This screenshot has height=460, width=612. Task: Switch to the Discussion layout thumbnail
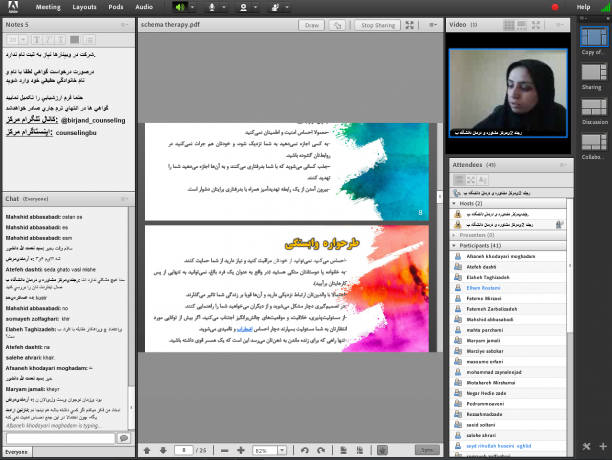594,107
